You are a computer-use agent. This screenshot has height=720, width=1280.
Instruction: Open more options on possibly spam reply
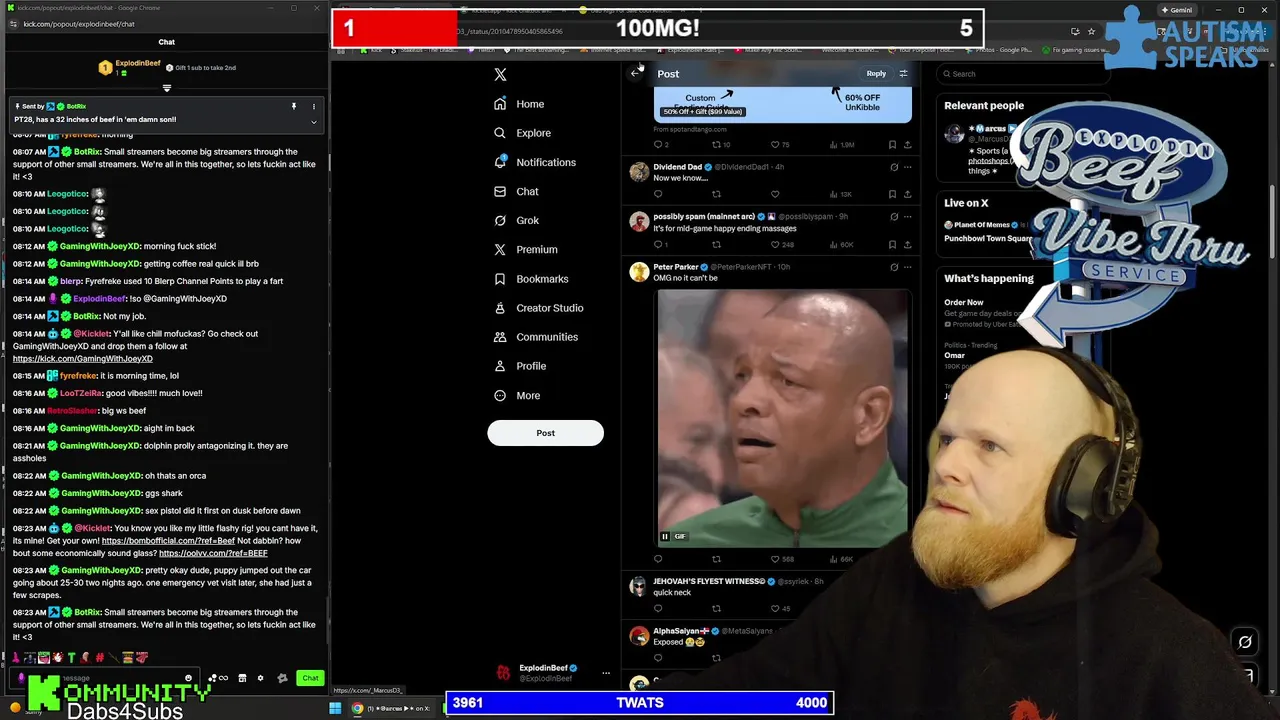907,216
